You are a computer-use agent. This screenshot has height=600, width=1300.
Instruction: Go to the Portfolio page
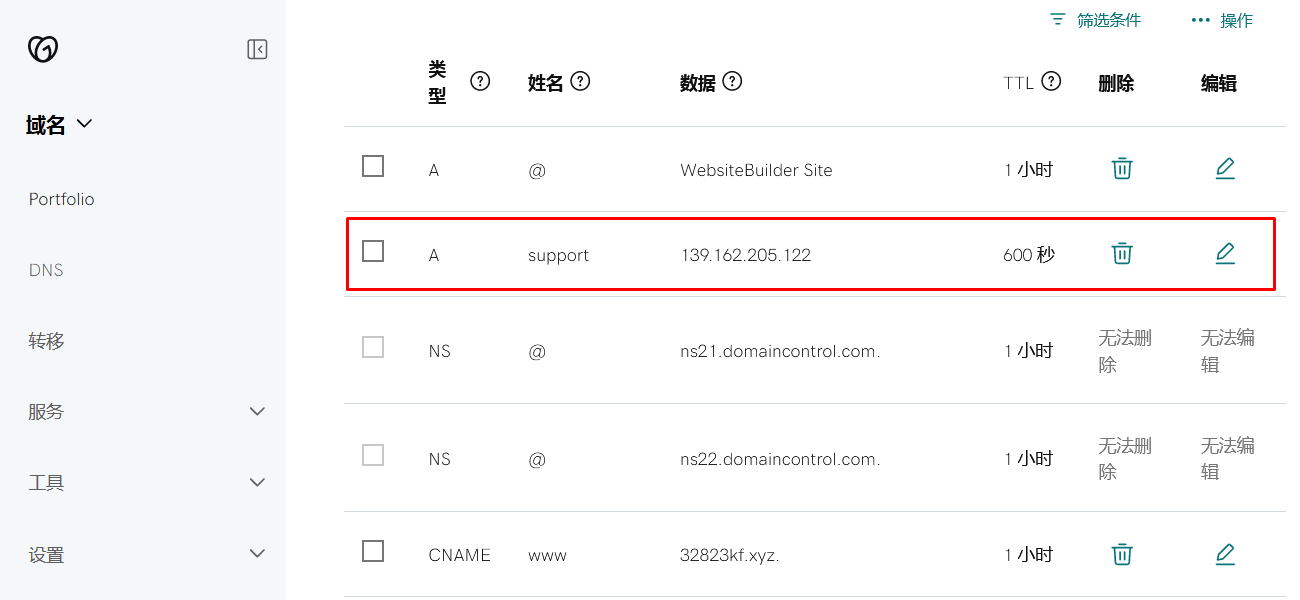[x=61, y=198]
